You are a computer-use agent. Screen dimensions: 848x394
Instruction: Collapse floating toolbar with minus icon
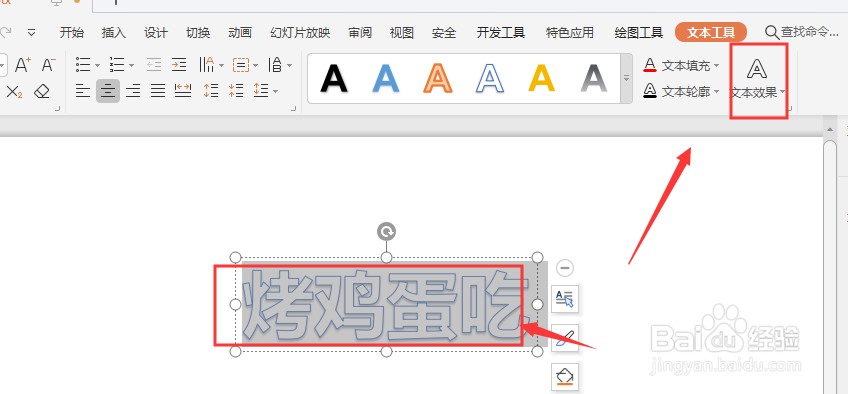(565, 268)
